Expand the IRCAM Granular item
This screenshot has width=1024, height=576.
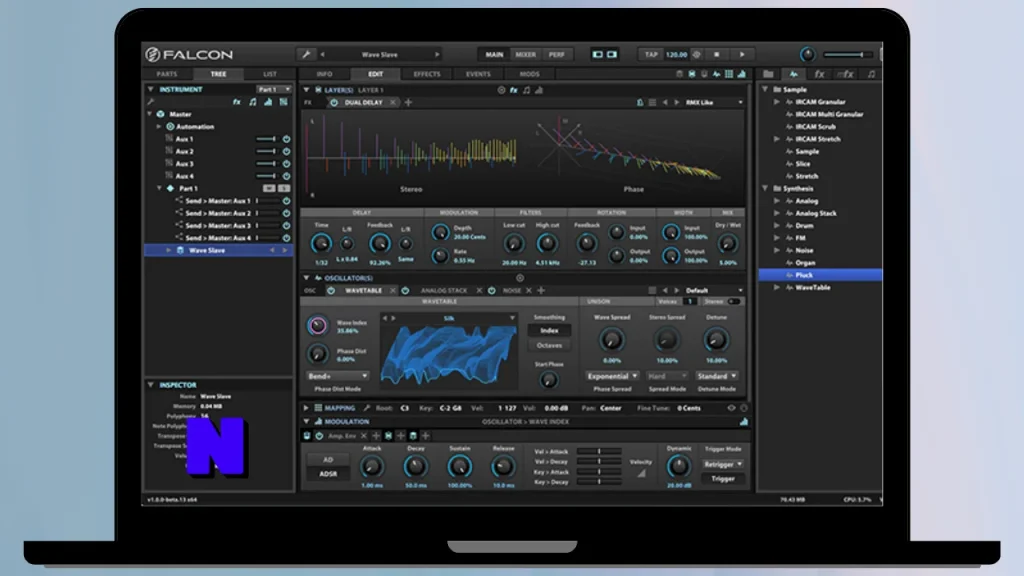(777, 102)
